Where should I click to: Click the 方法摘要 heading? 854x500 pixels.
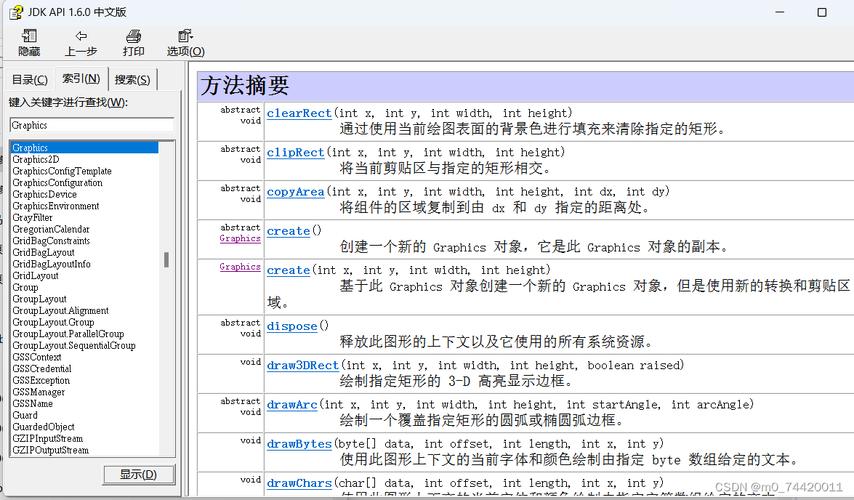[245, 86]
